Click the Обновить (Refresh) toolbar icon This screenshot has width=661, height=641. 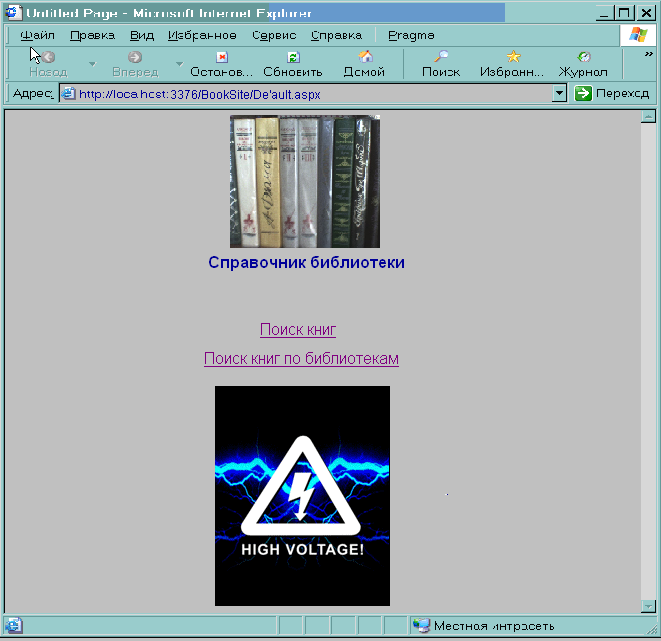point(293,57)
